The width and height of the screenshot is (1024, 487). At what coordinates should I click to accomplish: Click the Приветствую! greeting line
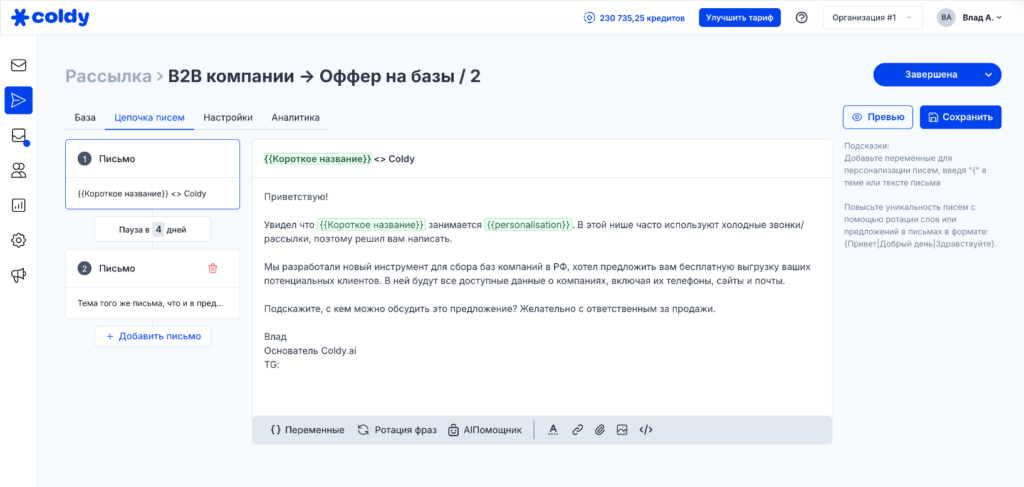[296, 195]
